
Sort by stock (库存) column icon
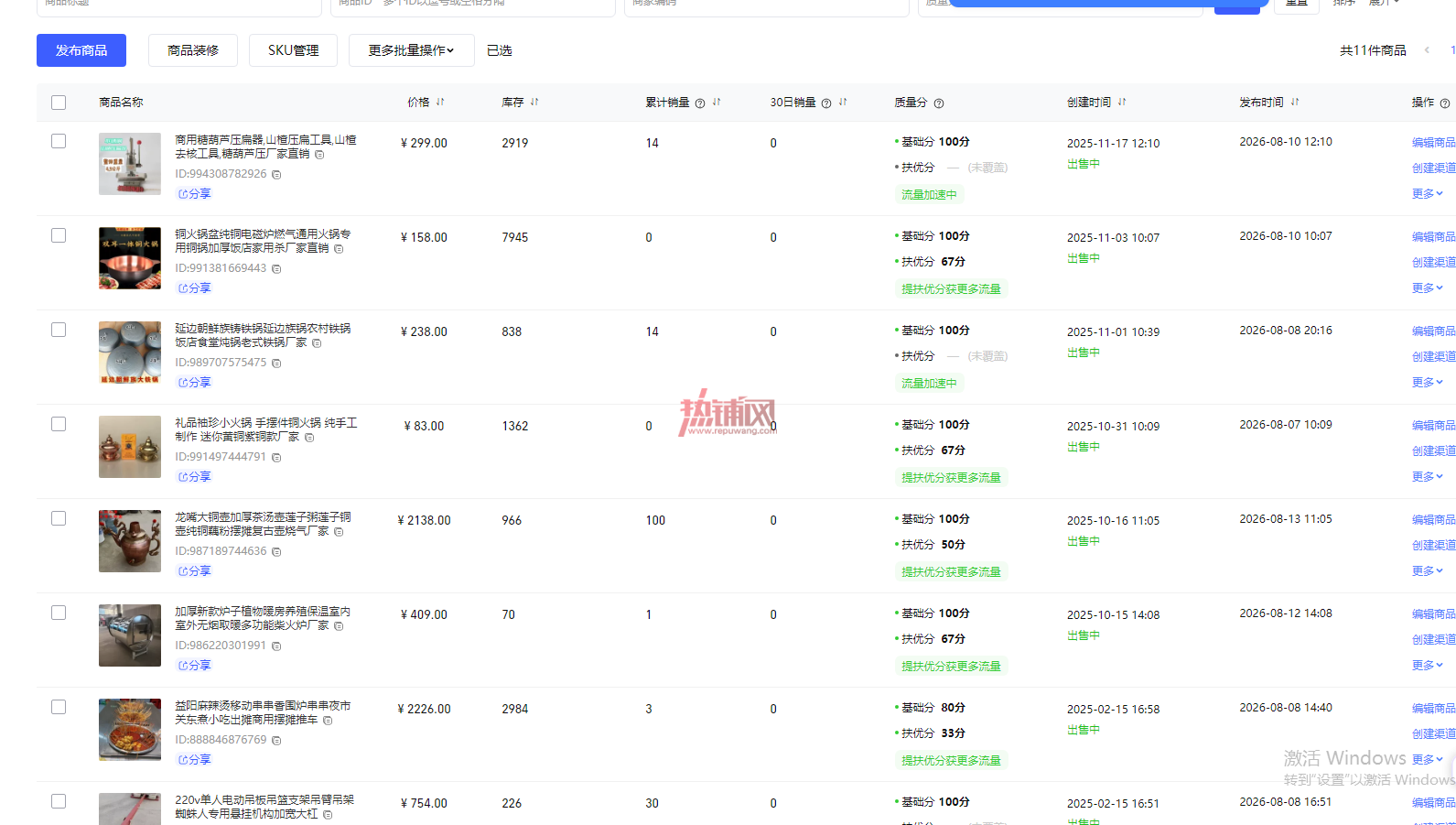(x=534, y=102)
